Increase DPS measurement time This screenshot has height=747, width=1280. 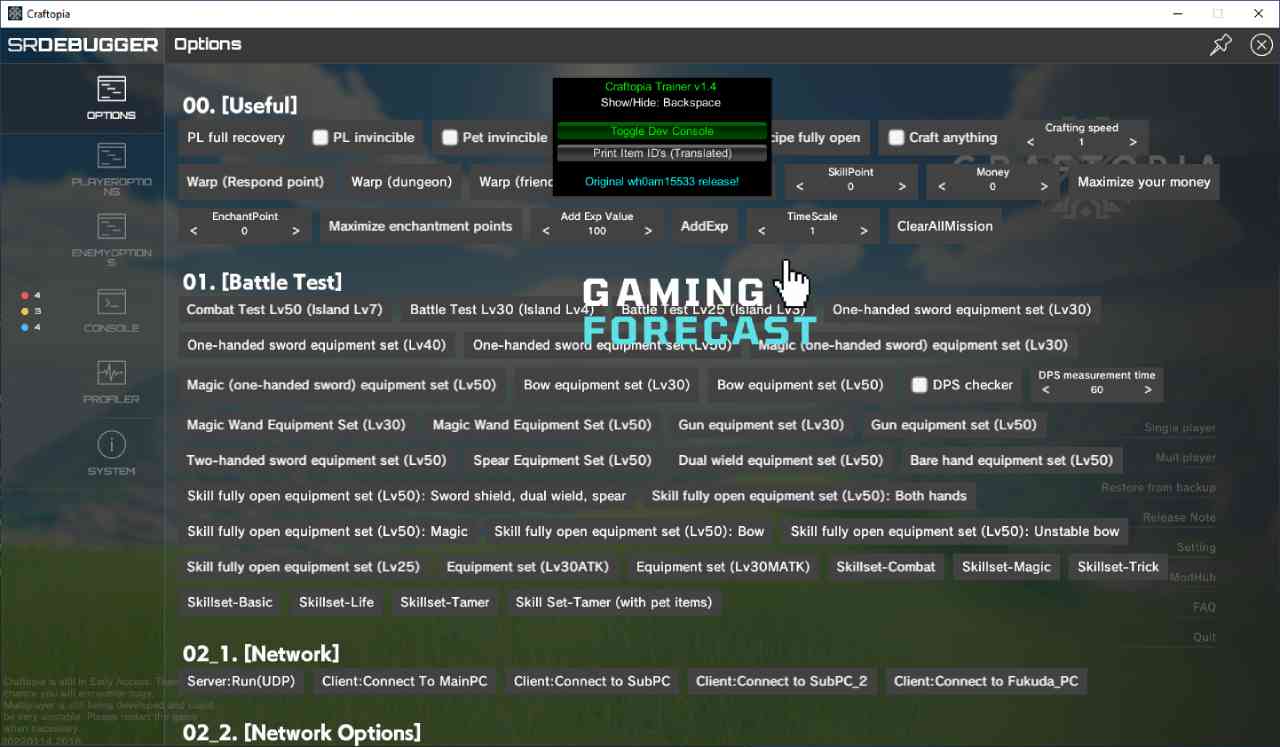point(1148,390)
